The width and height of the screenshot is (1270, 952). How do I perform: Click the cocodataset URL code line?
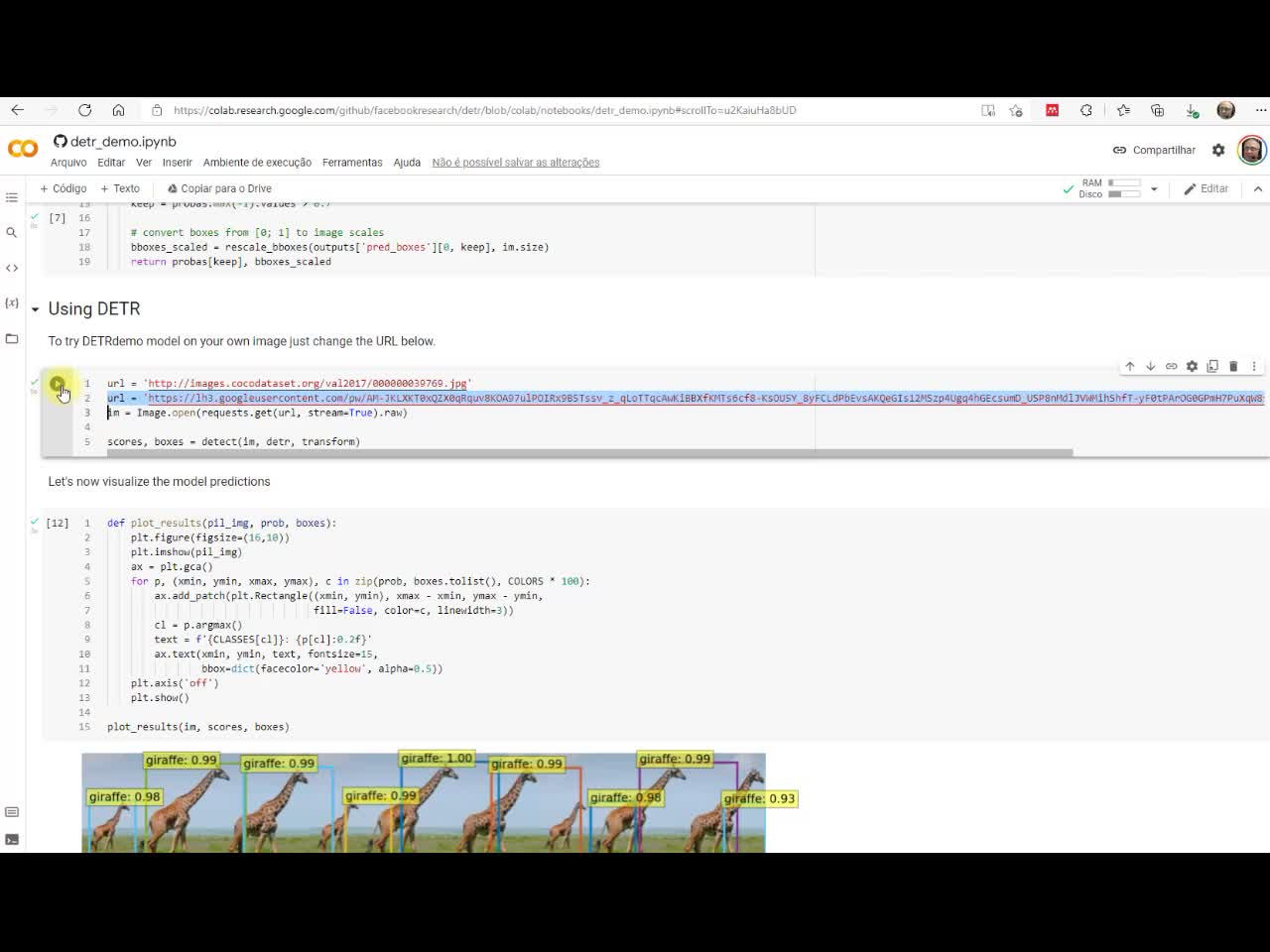[x=289, y=384]
